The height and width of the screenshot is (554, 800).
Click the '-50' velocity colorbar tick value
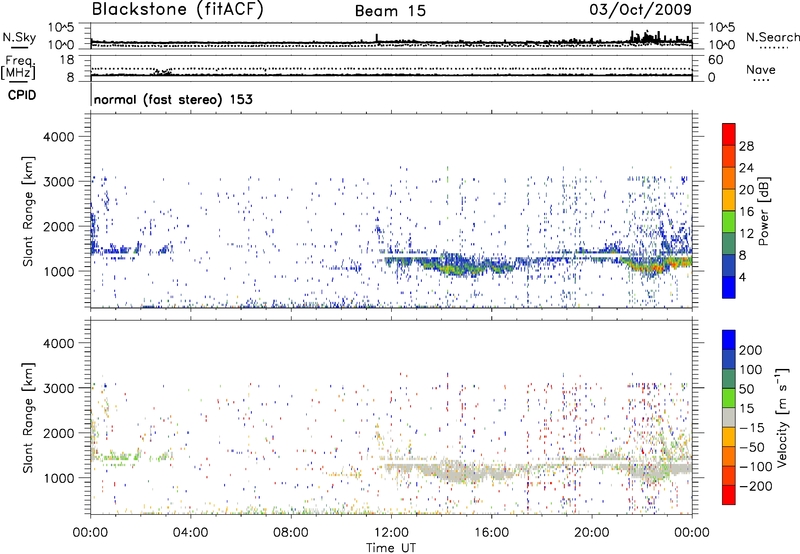pyautogui.click(x=752, y=447)
